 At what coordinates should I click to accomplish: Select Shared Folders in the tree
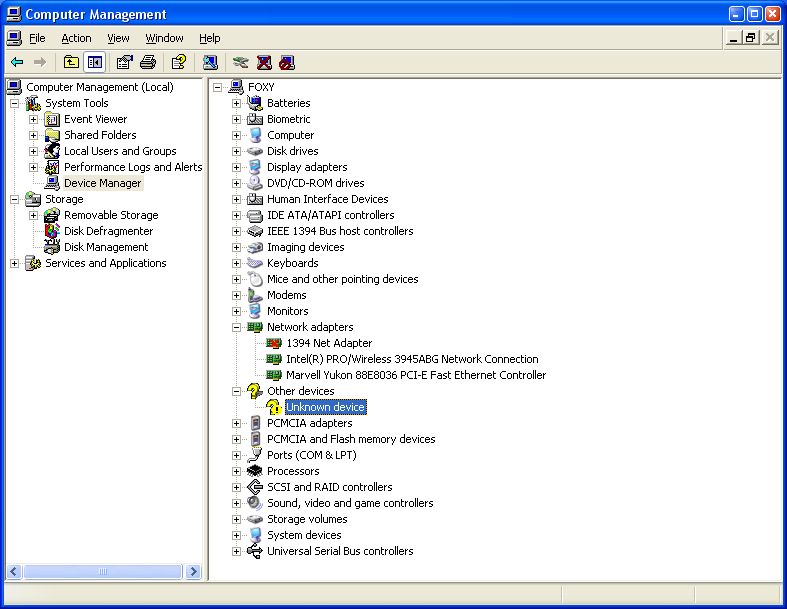[100, 135]
